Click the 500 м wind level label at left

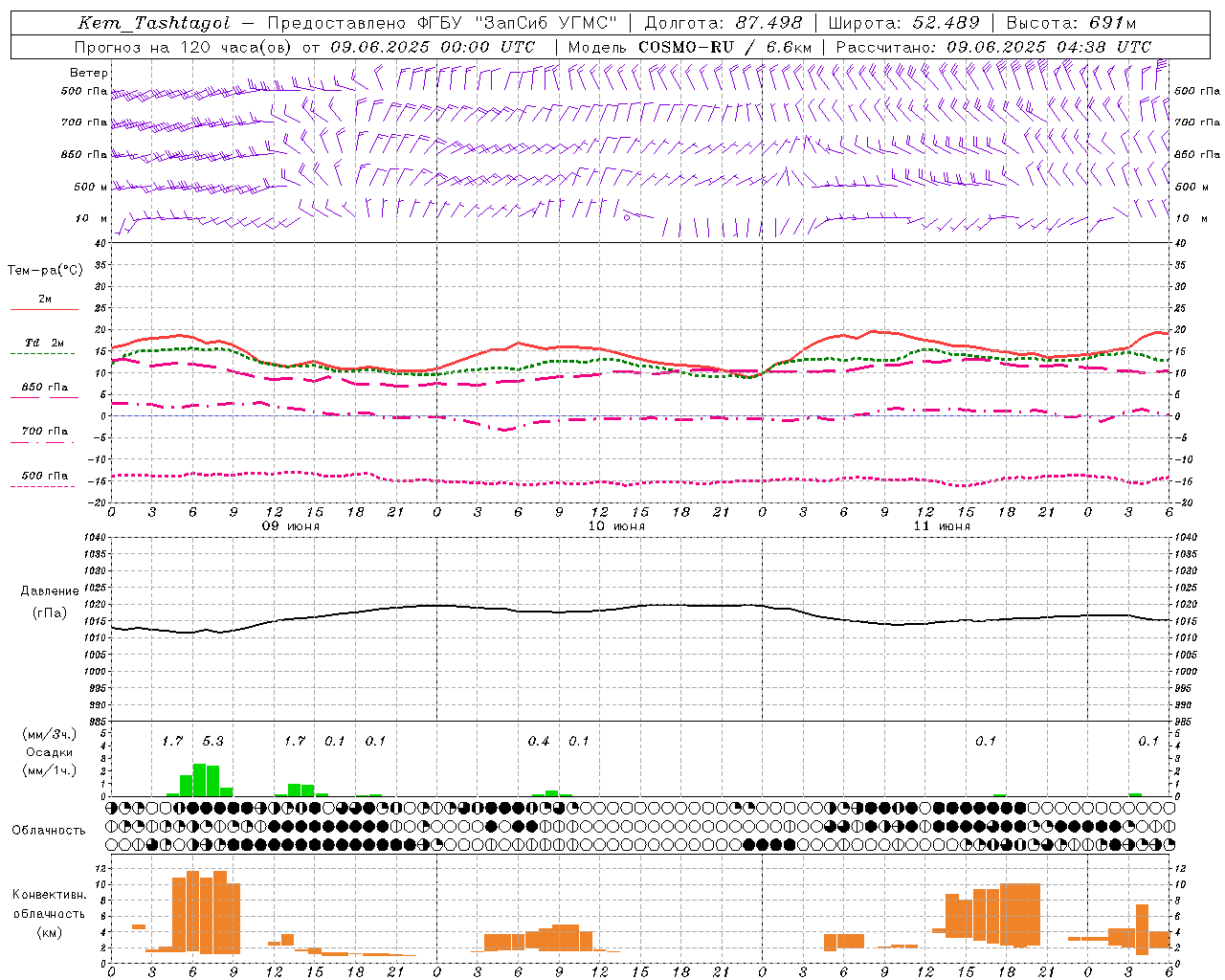[91, 187]
